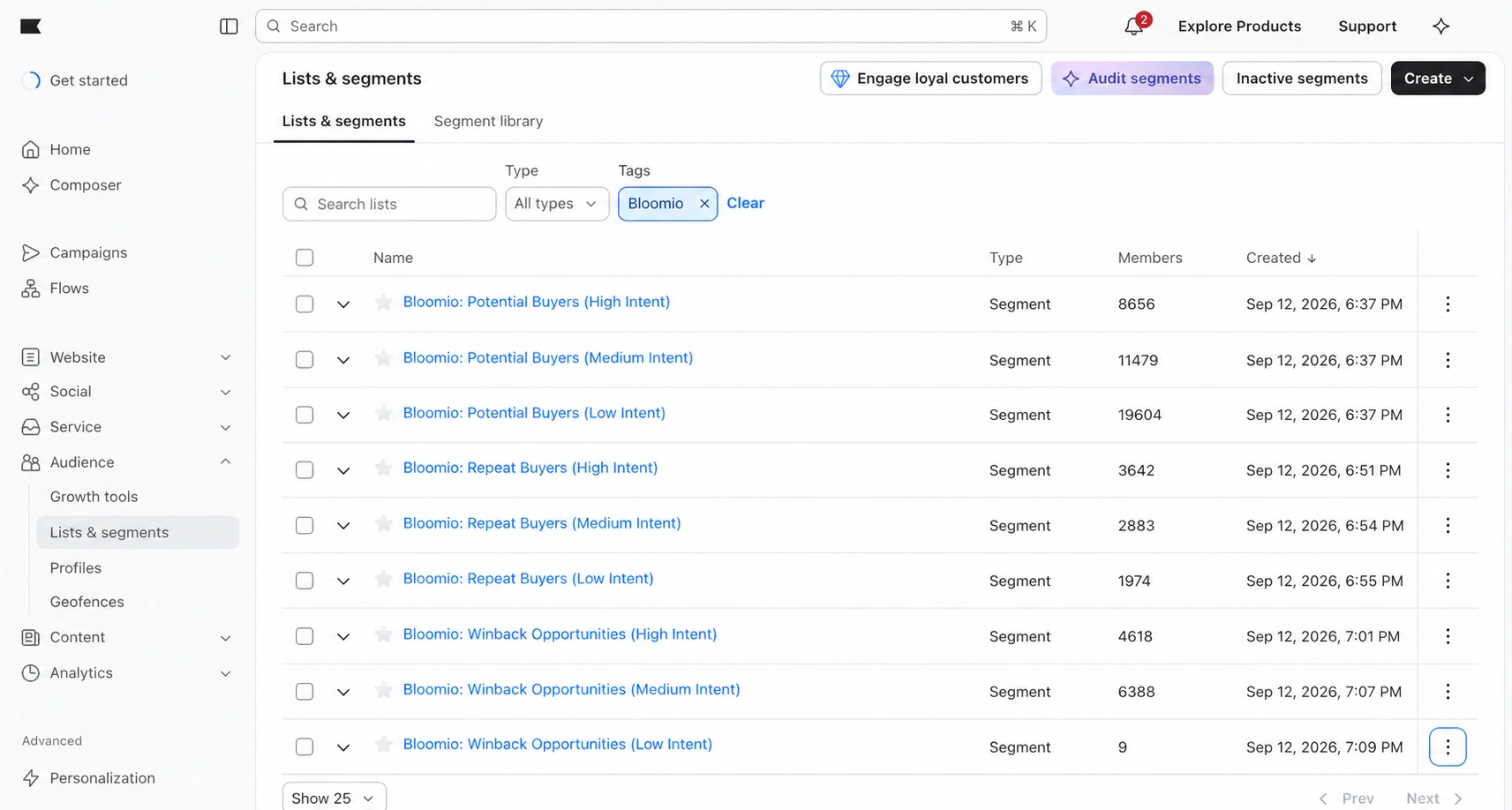Open the Show 25 page size dropdown
This screenshot has width=1512, height=810.
click(334, 798)
